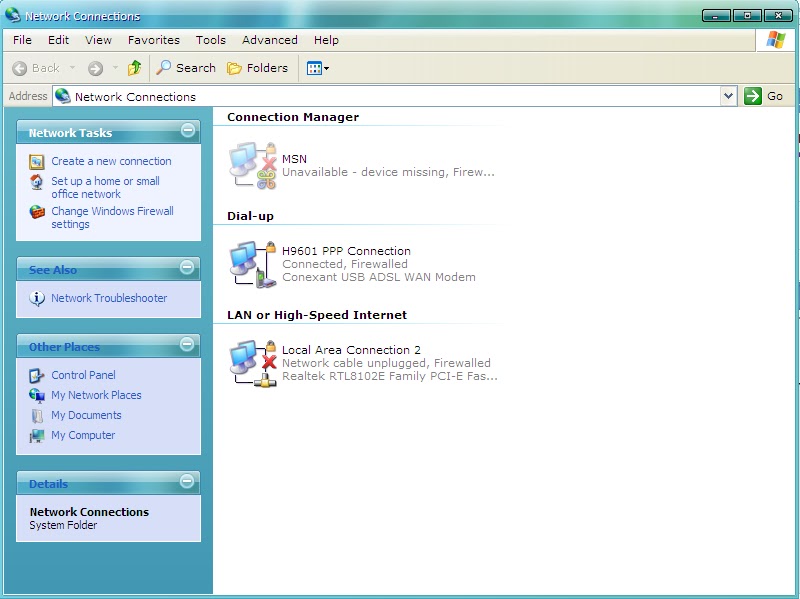Click the Back navigation button

pos(36,68)
